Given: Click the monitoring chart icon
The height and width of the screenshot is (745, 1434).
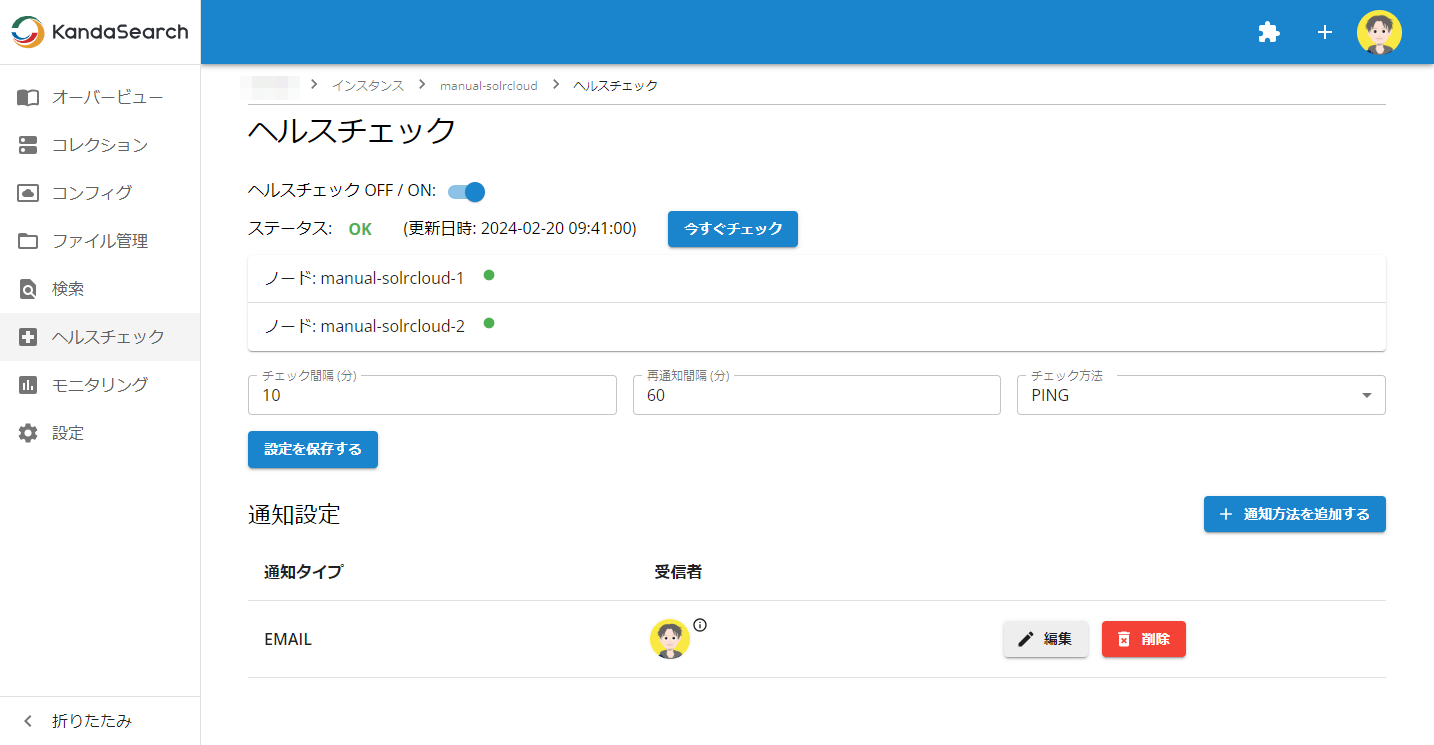Looking at the screenshot, I should (x=28, y=385).
